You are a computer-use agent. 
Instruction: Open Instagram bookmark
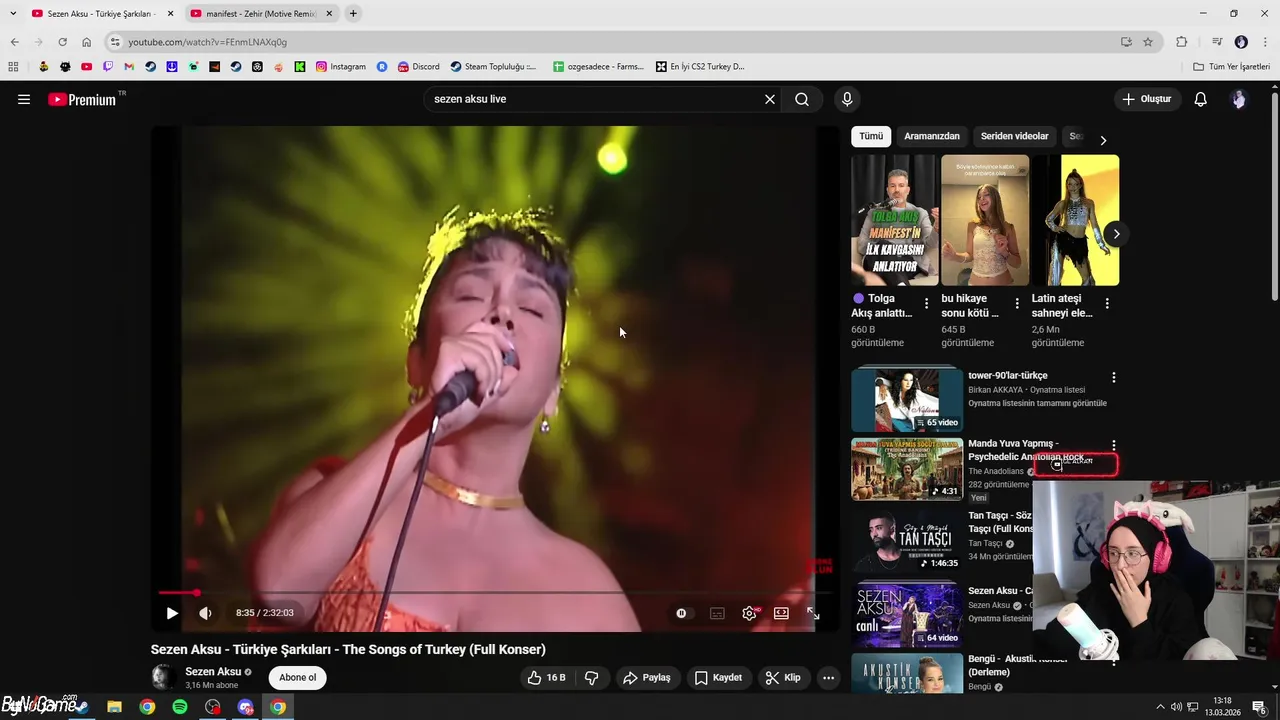[x=341, y=67]
